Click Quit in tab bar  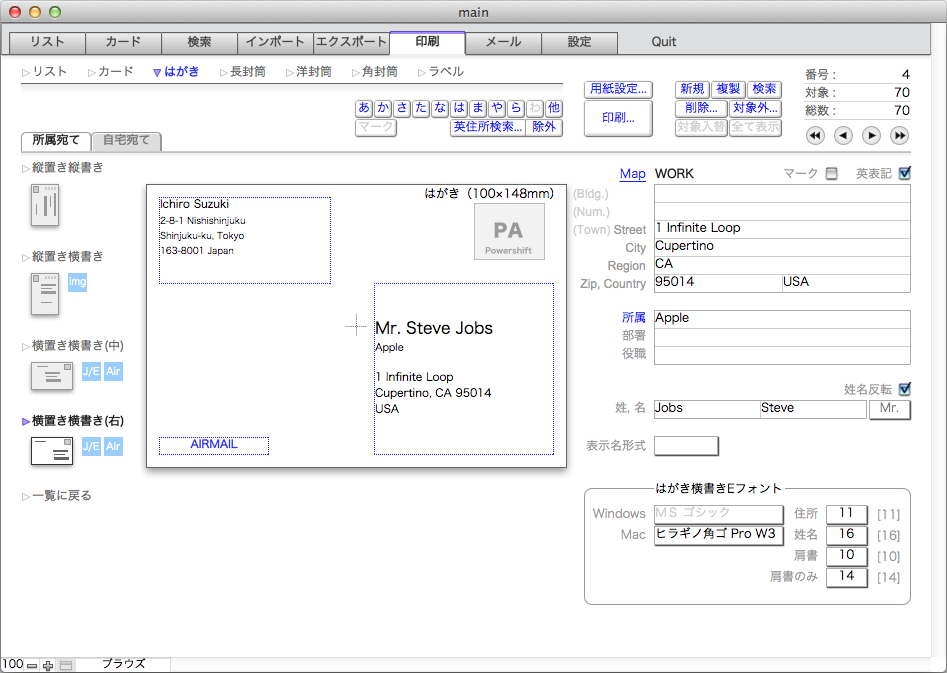coord(663,42)
